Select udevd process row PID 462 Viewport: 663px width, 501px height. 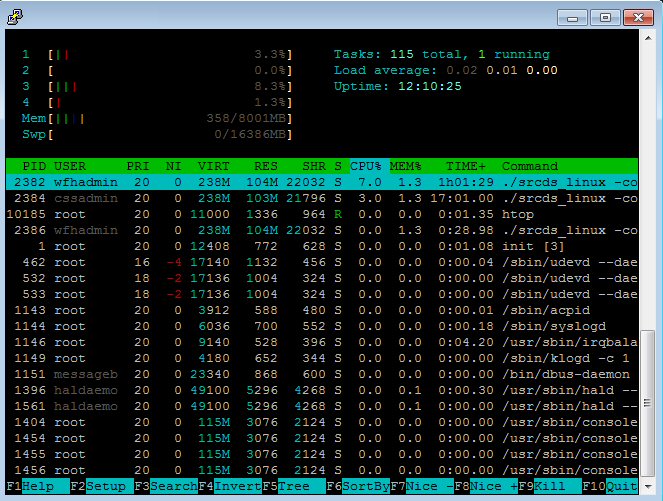322,263
